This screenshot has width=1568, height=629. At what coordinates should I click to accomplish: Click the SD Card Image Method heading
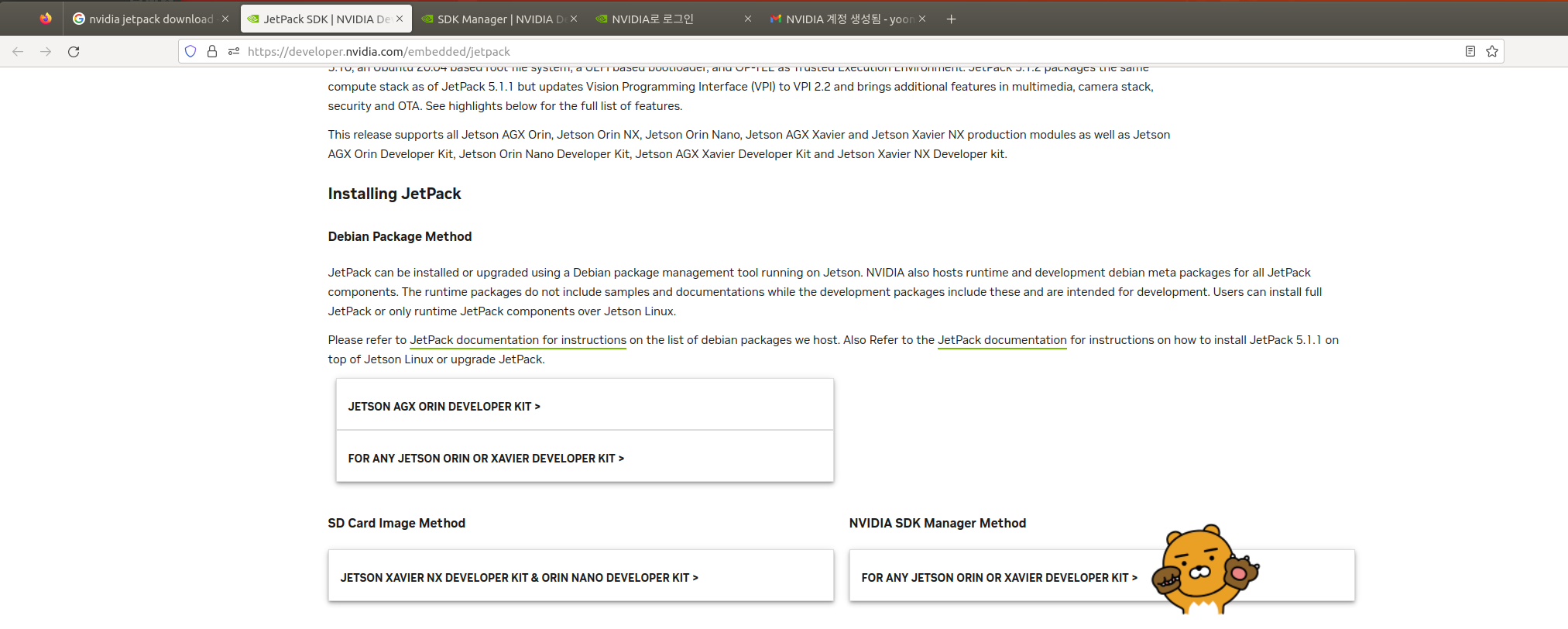point(396,523)
